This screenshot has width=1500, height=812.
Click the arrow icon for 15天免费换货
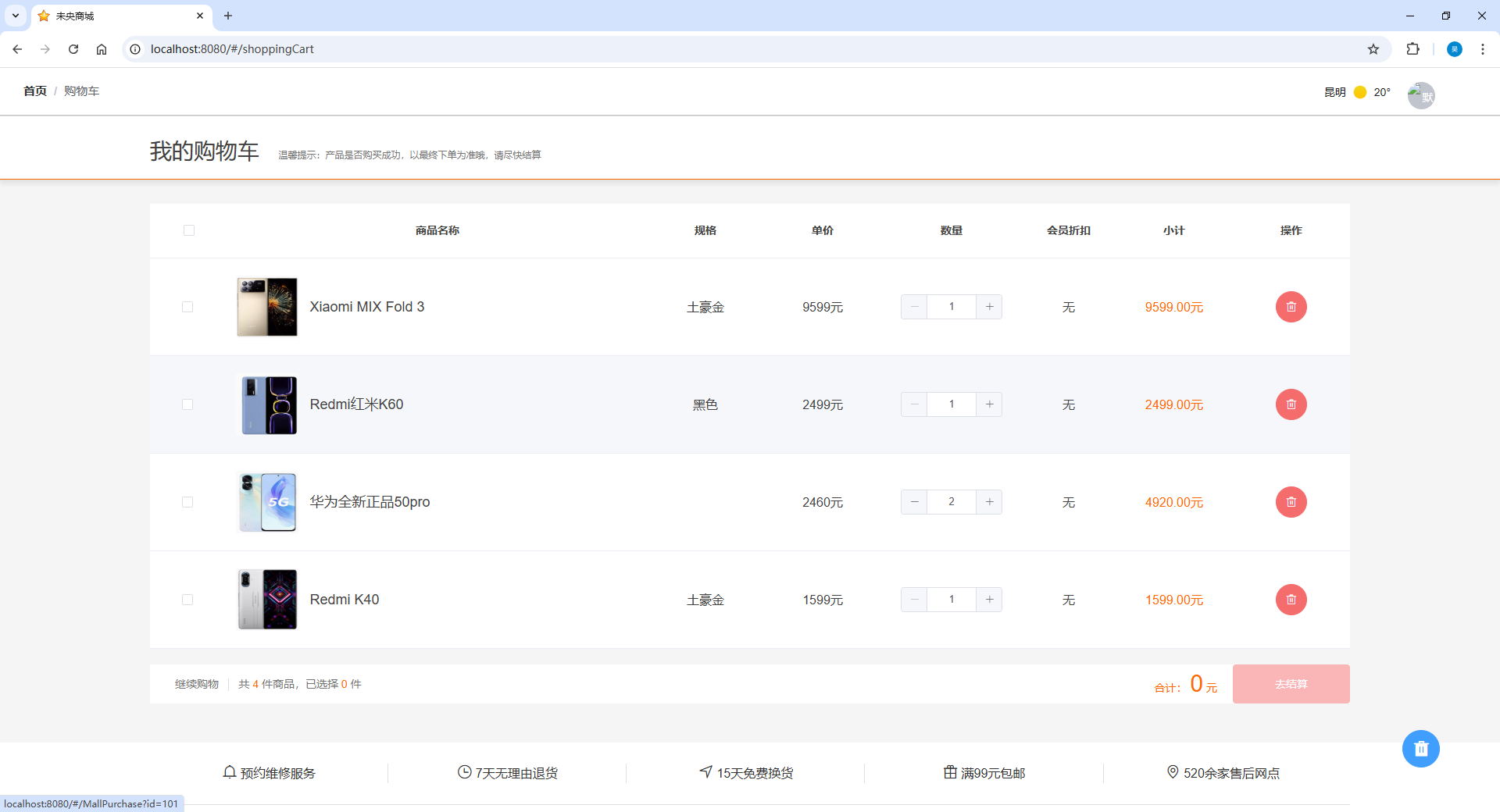706,772
